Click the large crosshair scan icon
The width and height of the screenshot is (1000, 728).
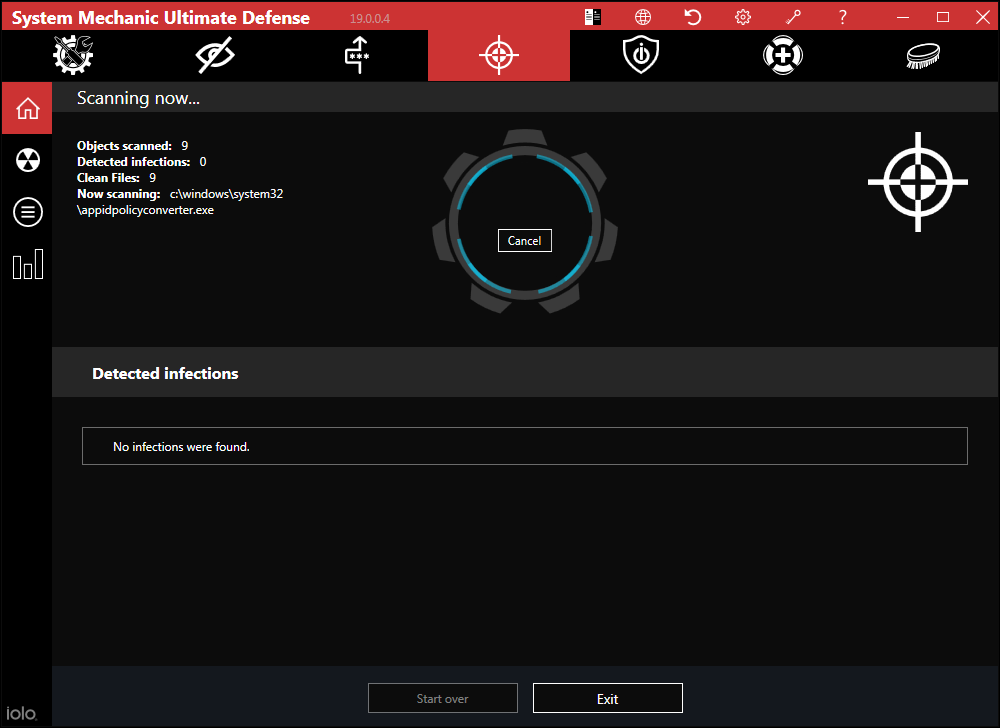pos(918,182)
